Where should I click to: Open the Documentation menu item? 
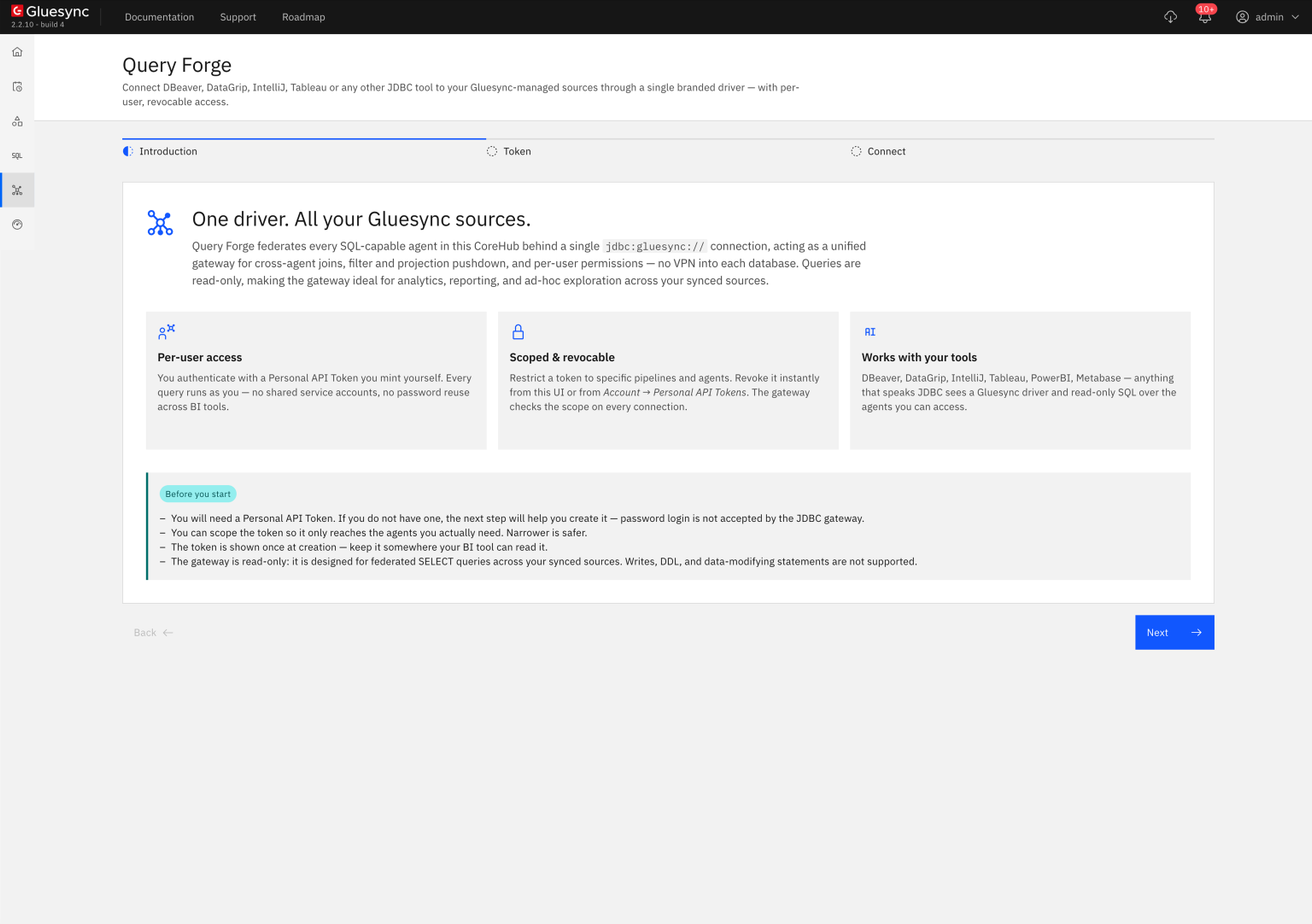(x=160, y=17)
